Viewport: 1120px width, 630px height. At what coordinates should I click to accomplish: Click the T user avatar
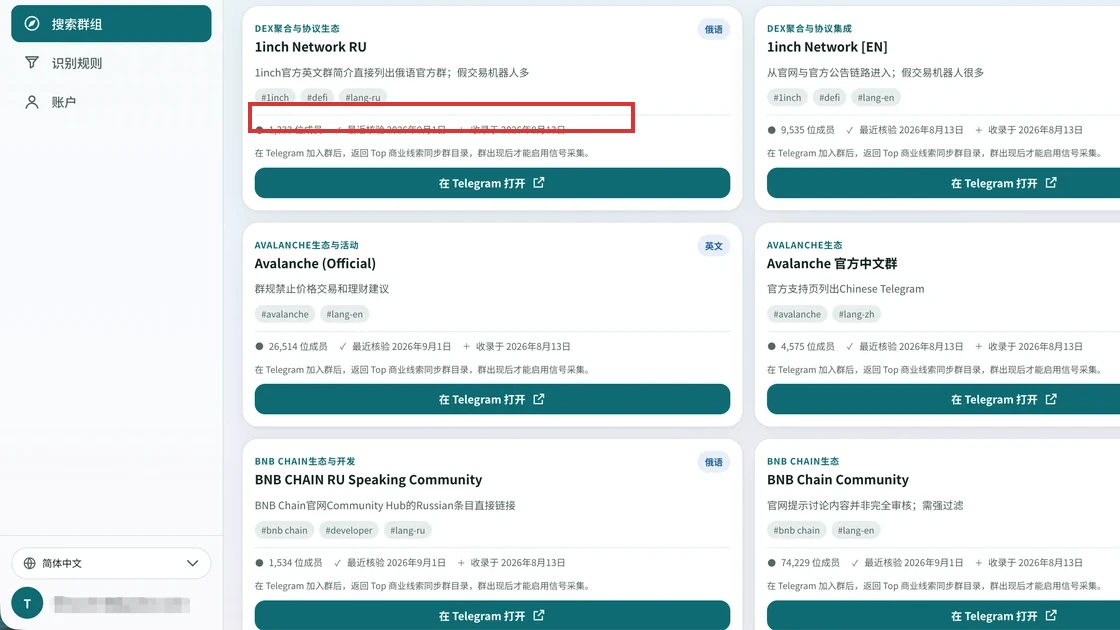tap(27, 604)
